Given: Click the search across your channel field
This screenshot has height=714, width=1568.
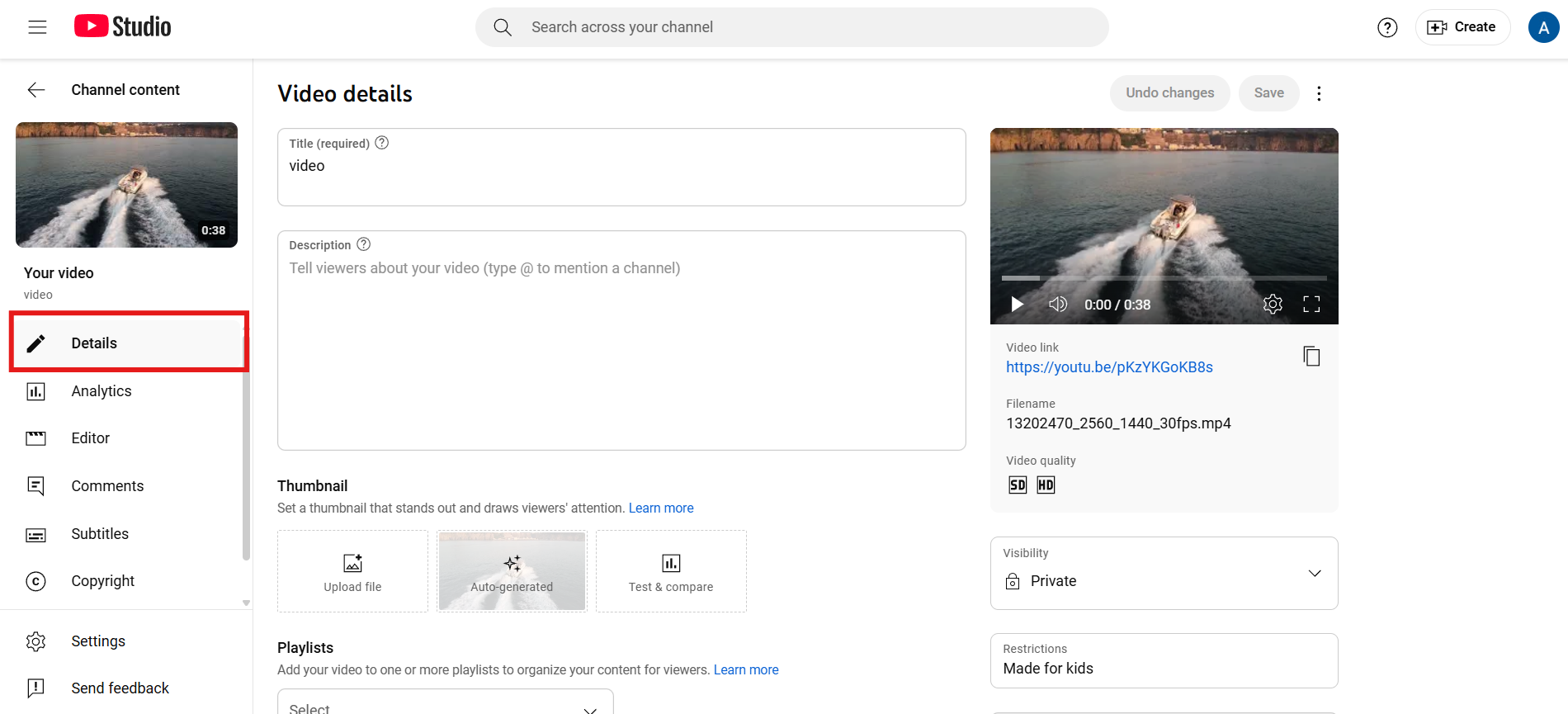Looking at the screenshot, I should tap(792, 27).
